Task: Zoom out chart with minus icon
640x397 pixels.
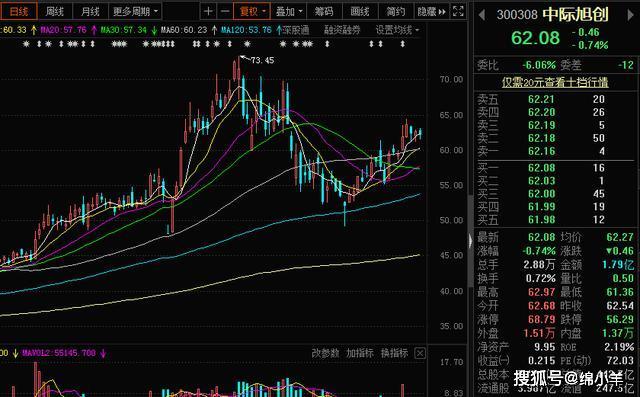Action: 224,11
